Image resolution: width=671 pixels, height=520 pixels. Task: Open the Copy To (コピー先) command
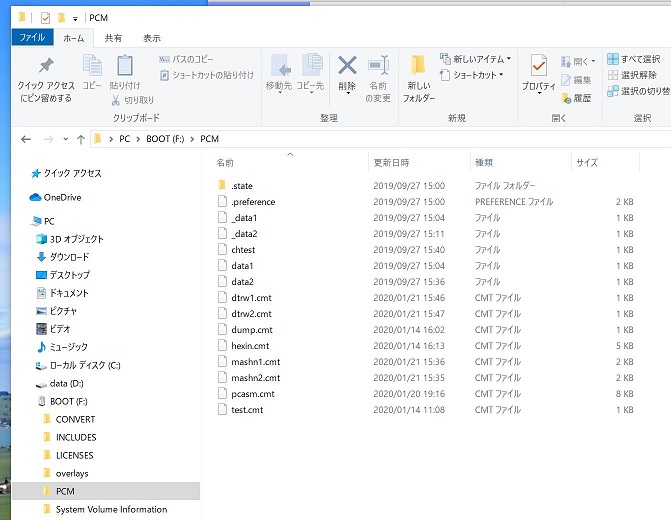click(311, 73)
